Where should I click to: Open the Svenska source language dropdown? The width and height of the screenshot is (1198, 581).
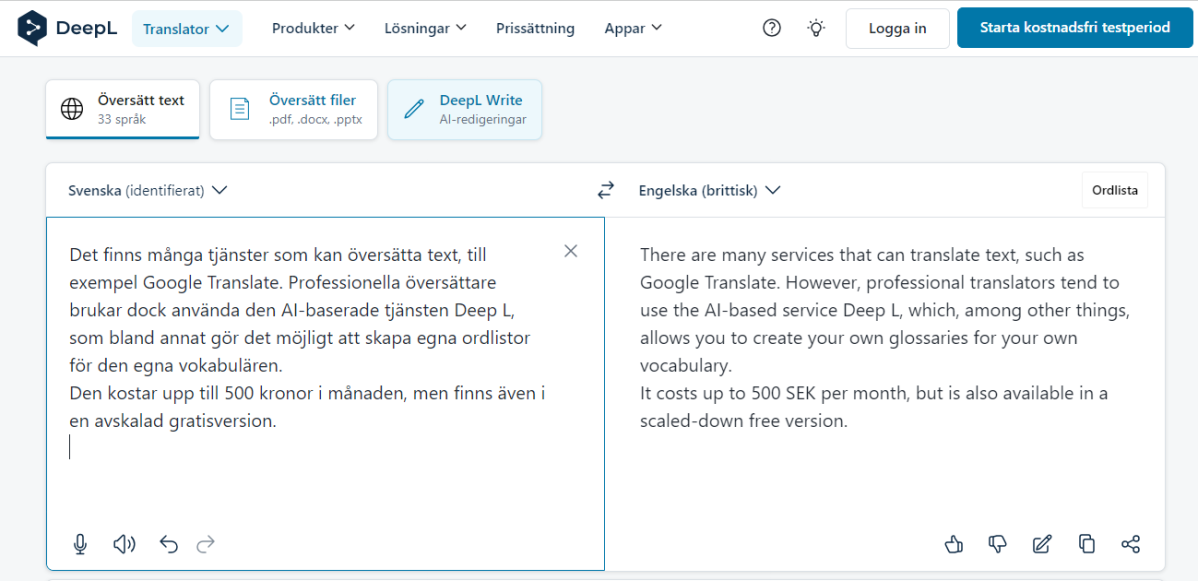point(147,190)
